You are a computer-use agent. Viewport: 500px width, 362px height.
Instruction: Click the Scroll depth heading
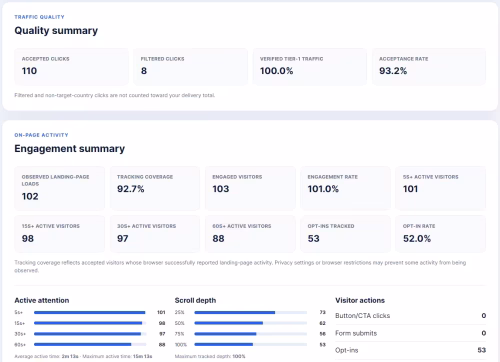pos(195,300)
